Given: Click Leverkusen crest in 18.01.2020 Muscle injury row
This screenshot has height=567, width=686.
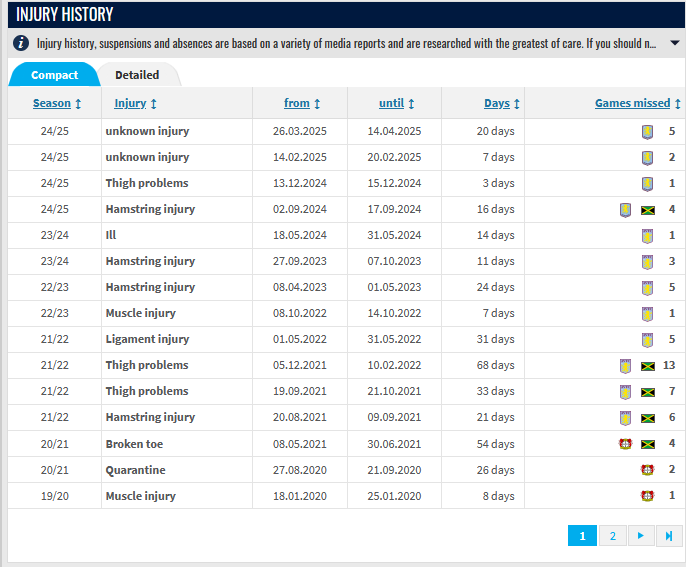Looking at the screenshot, I should 648,496.
